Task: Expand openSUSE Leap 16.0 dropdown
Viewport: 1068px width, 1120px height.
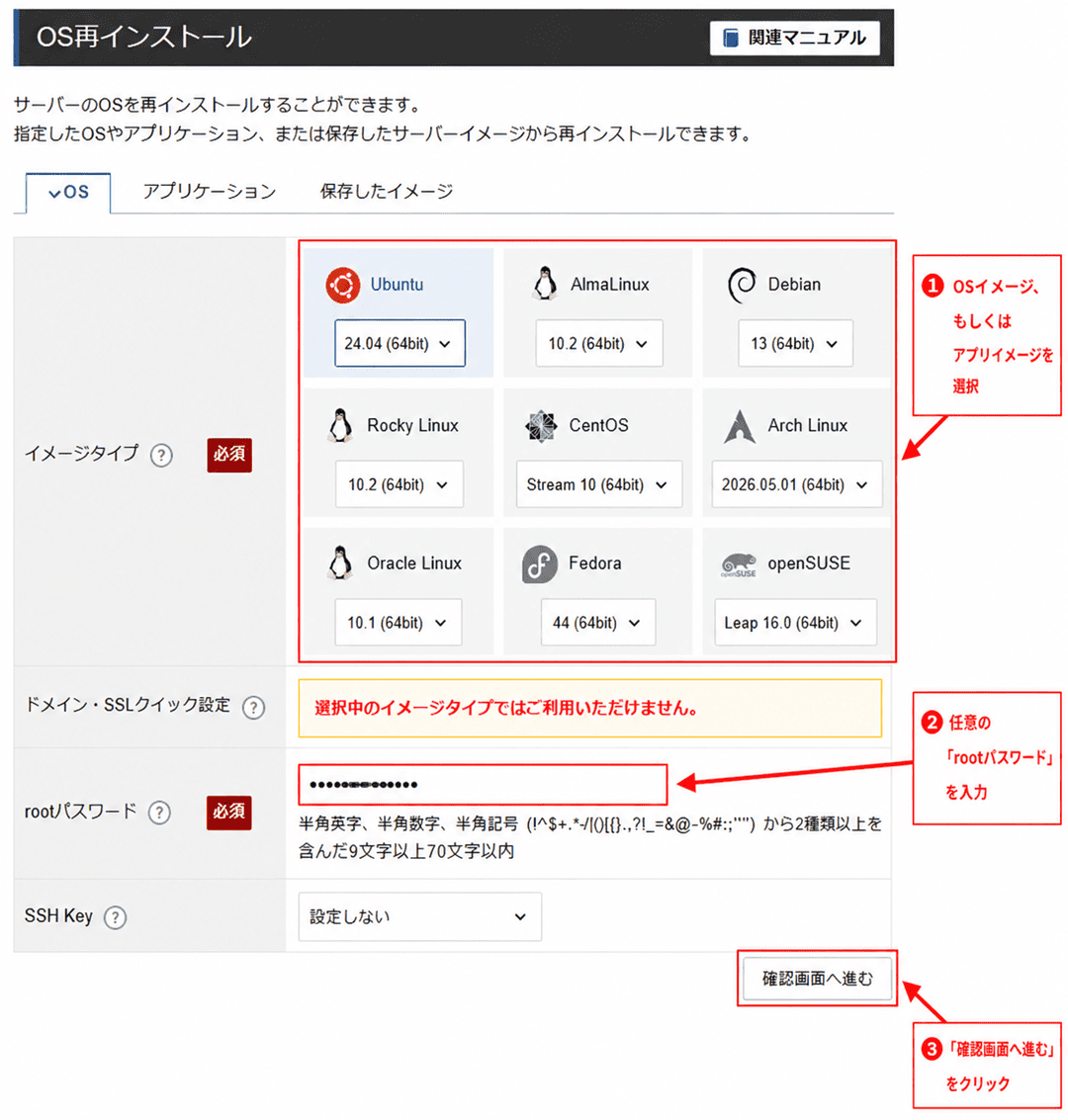Action: point(795,622)
